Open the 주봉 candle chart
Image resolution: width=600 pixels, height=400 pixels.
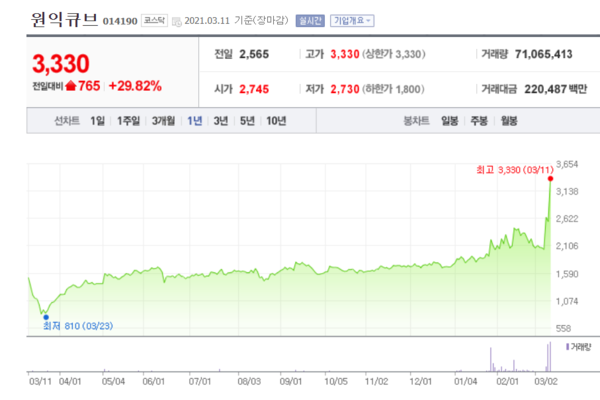click(479, 121)
